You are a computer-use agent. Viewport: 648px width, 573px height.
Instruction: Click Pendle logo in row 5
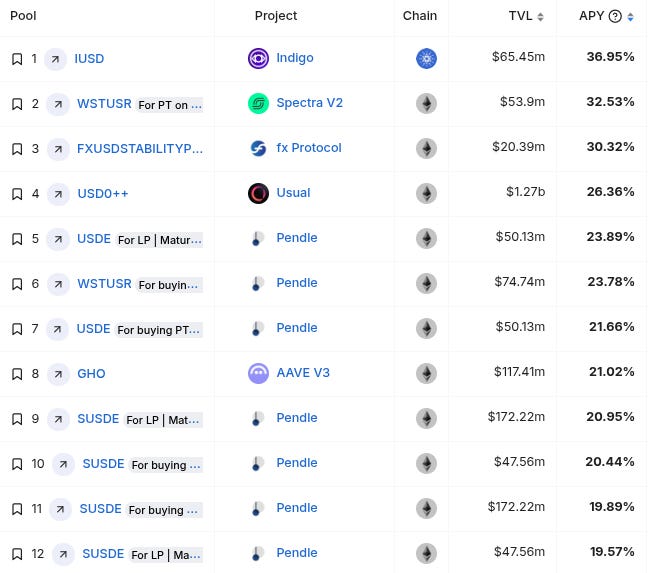click(x=258, y=238)
